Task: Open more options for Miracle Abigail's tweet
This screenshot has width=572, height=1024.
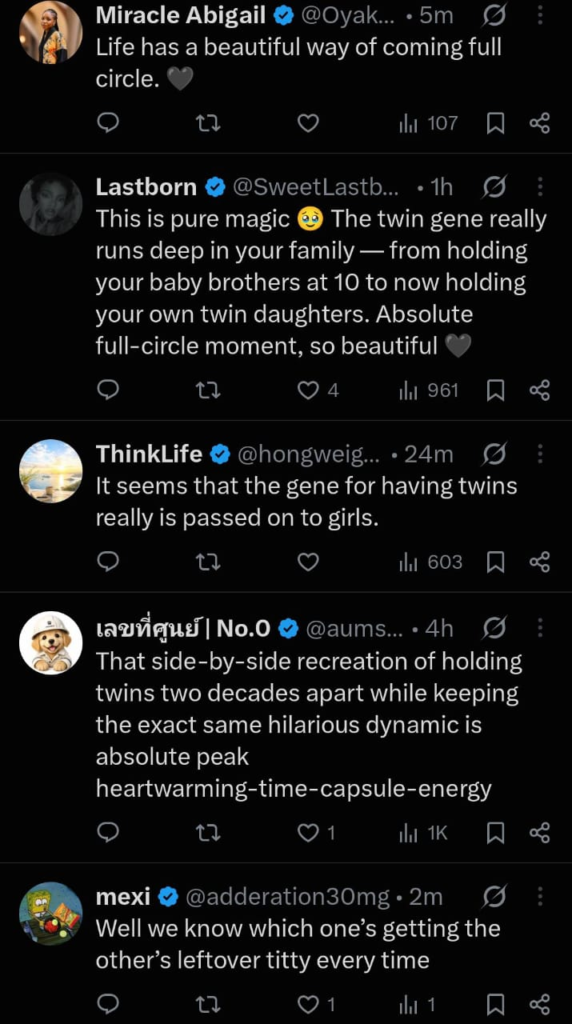Action: 540,16
